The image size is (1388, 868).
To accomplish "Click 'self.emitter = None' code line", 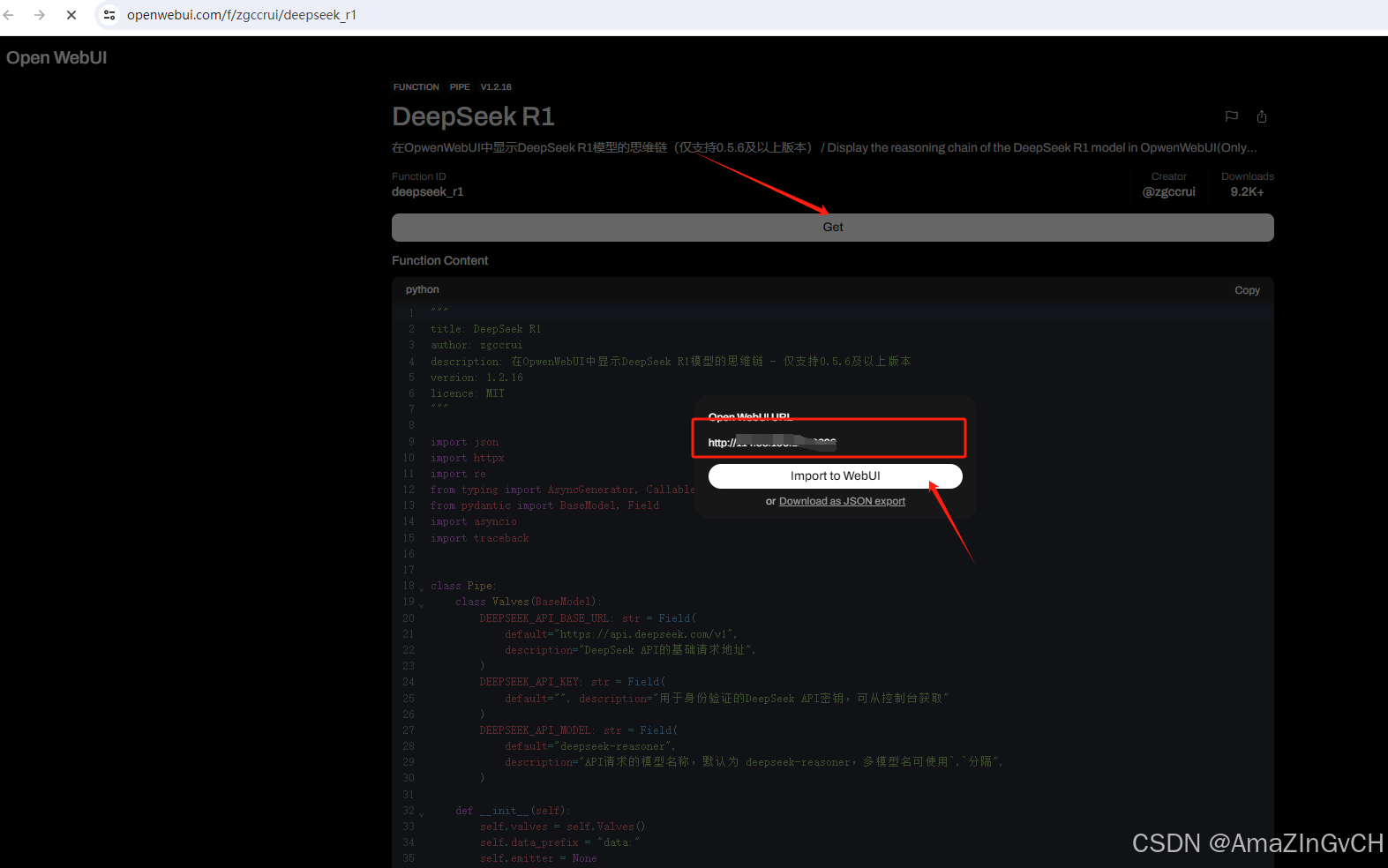I will pos(538,858).
